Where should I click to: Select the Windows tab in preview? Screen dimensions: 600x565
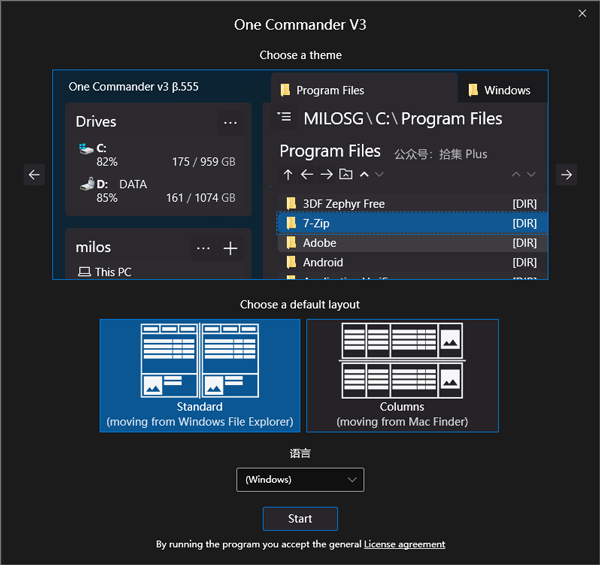click(503, 90)
